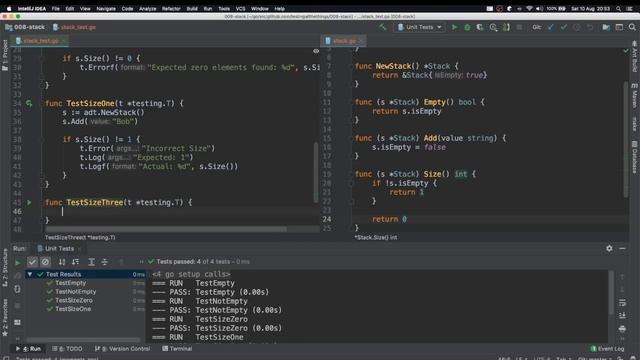Image resolution: width=640 pixels, height=360 pixels.
Task: Toggle show passed tests in Run panel
Action: [32, 262]
